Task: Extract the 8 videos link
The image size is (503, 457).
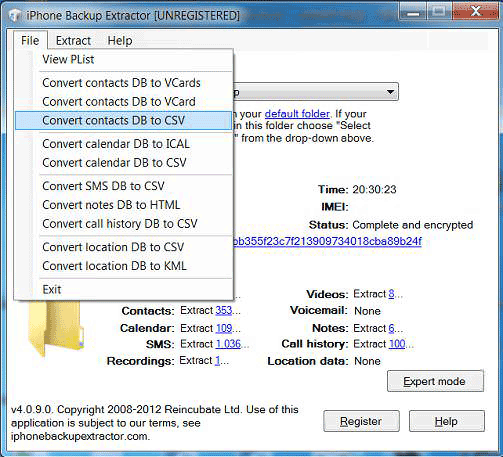Action: point(391,294)
